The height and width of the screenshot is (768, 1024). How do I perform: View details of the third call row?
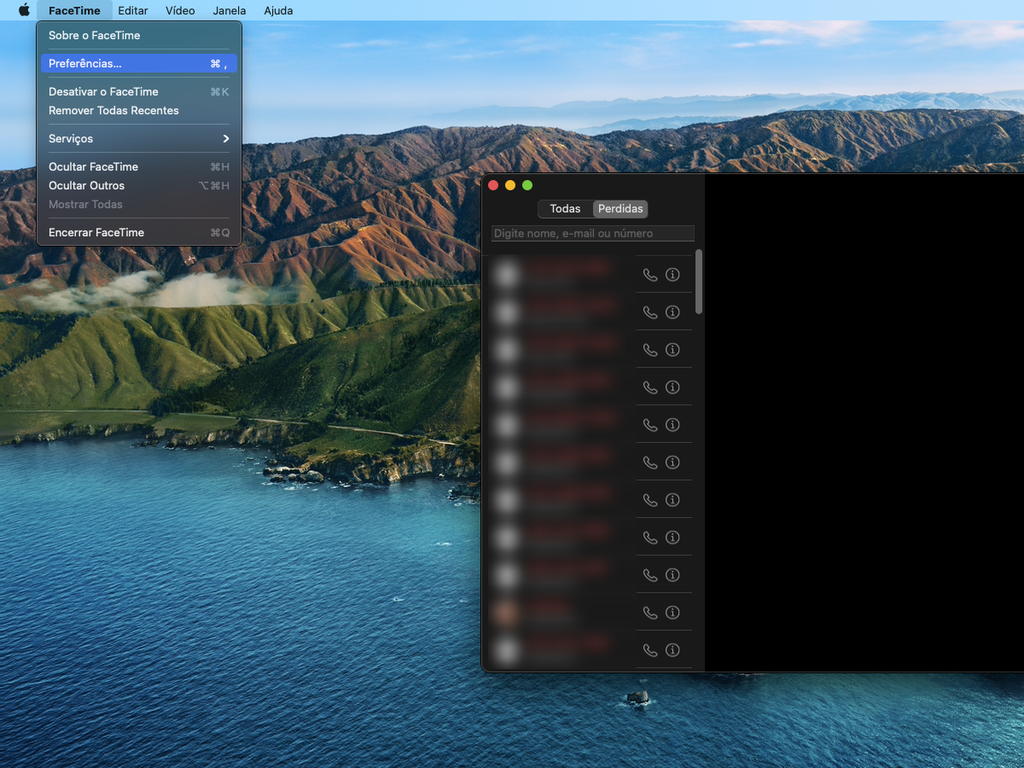pyautogui.click(x=672, y=349)
